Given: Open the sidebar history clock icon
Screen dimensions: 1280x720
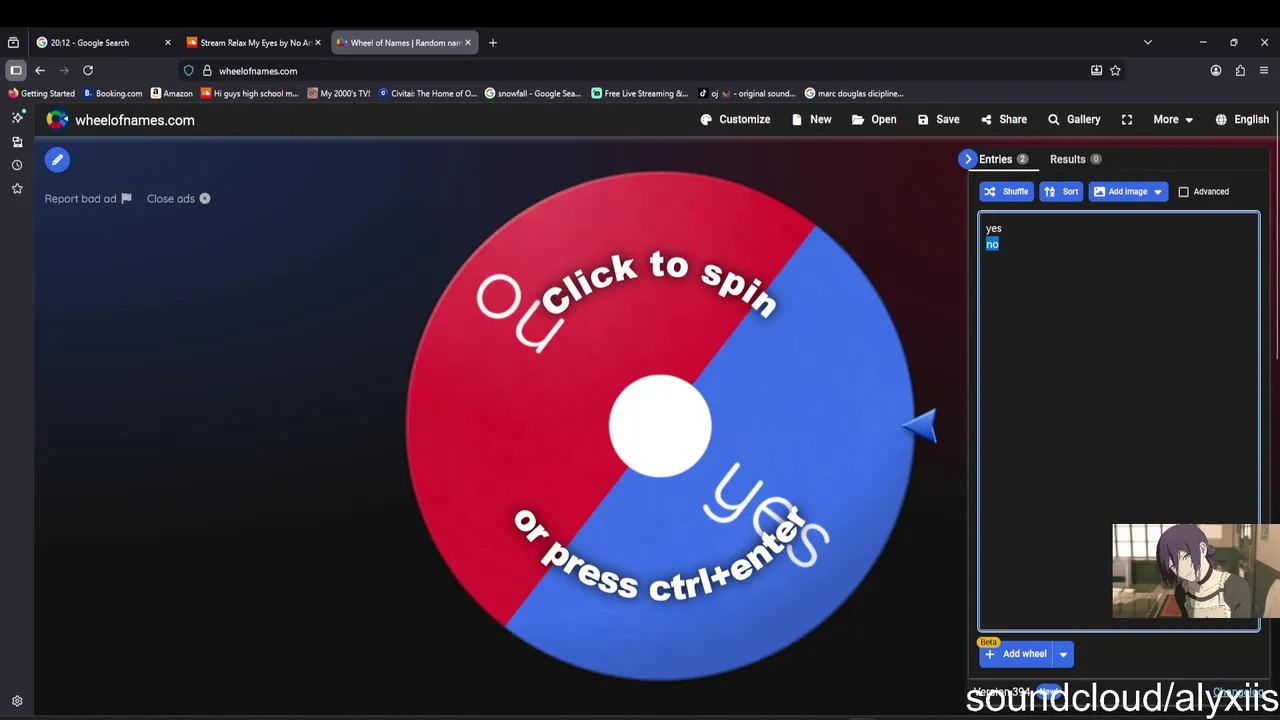Looking at the screenshot, I should tap(17, 165).
